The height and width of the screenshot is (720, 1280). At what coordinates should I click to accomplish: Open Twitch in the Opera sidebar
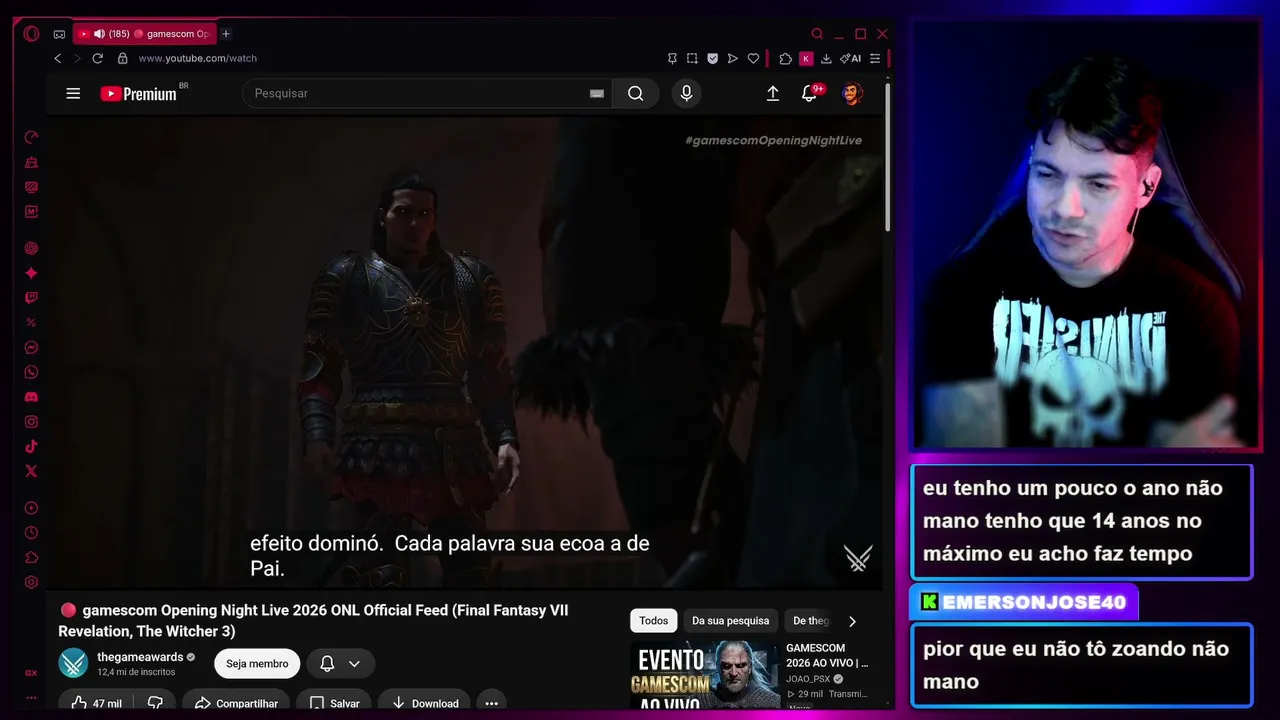coord(31,298)
